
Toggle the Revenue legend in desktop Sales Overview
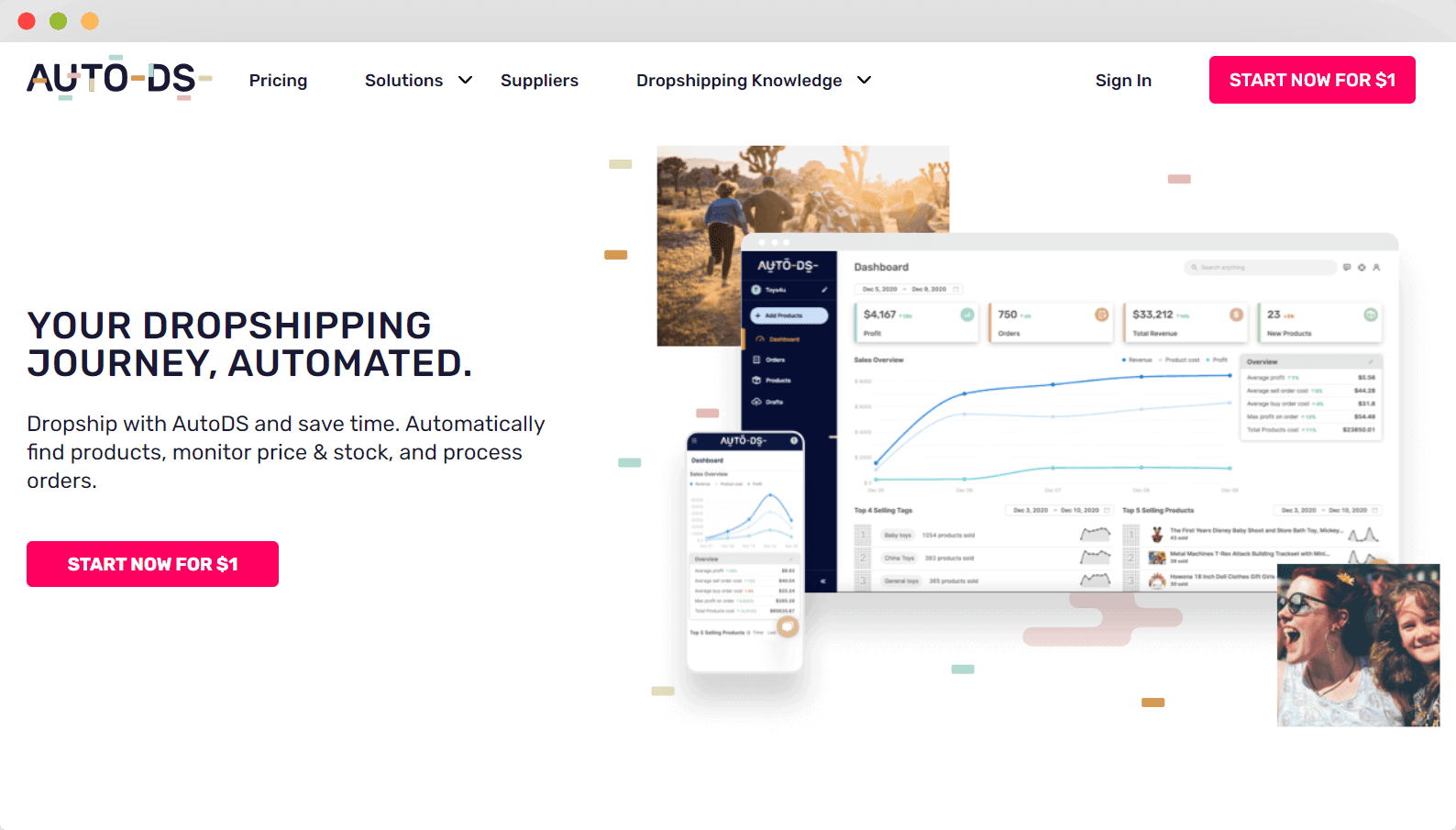coord(1137,360)
